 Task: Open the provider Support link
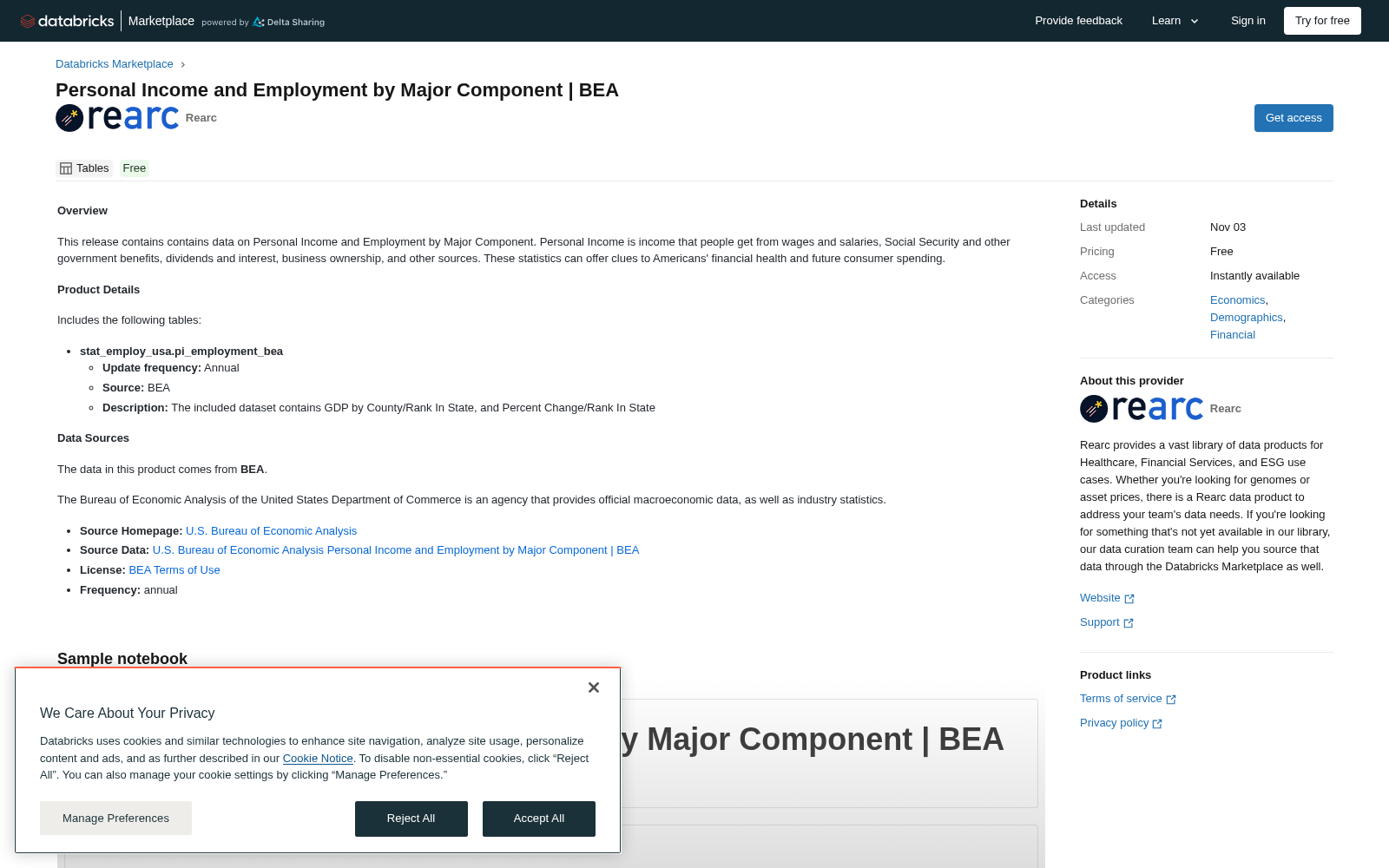pyautogui.click(x=1099, y=622)
